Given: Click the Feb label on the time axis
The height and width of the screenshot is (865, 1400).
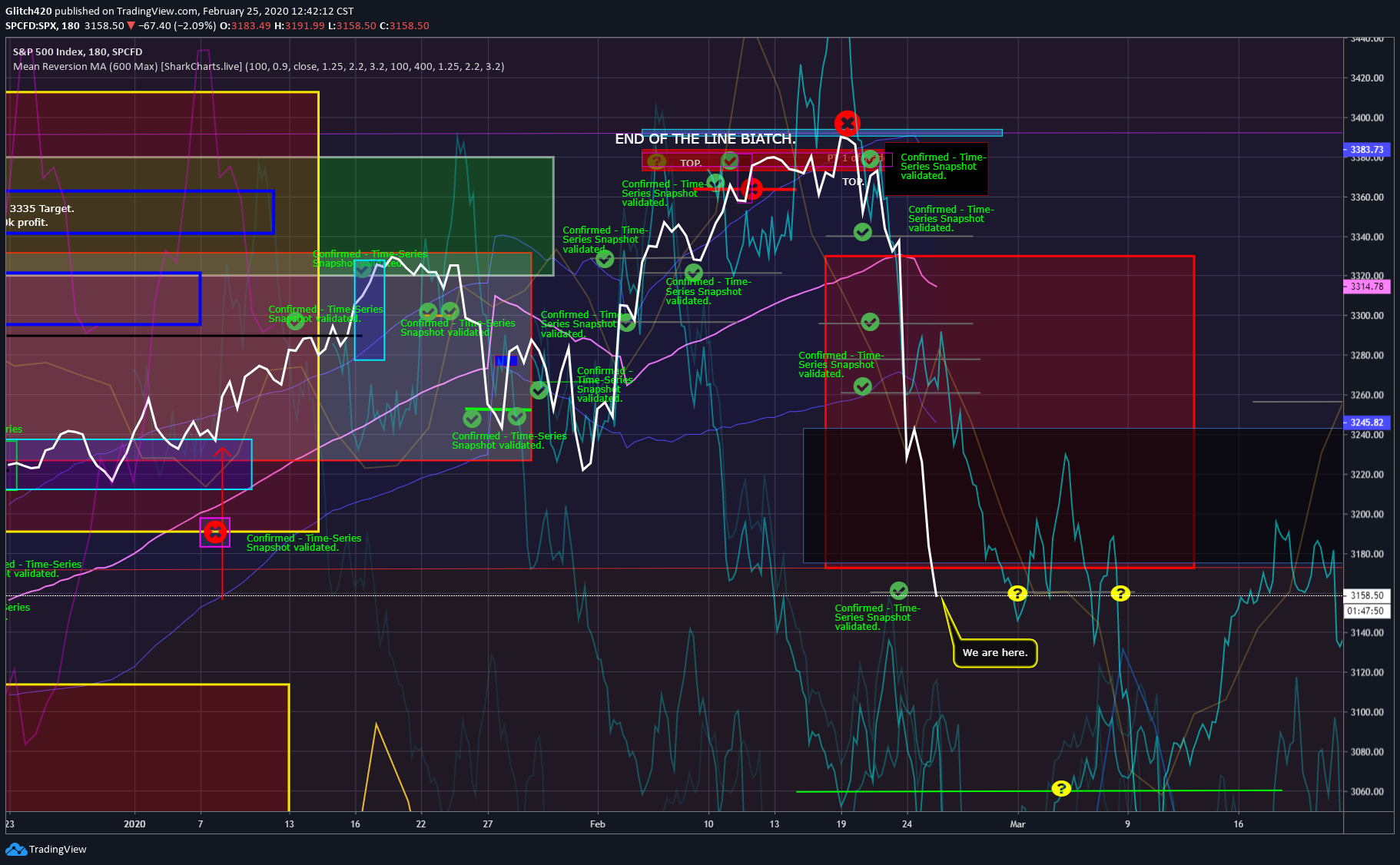Looking at the screenshot, I should (x=598, y=824).
